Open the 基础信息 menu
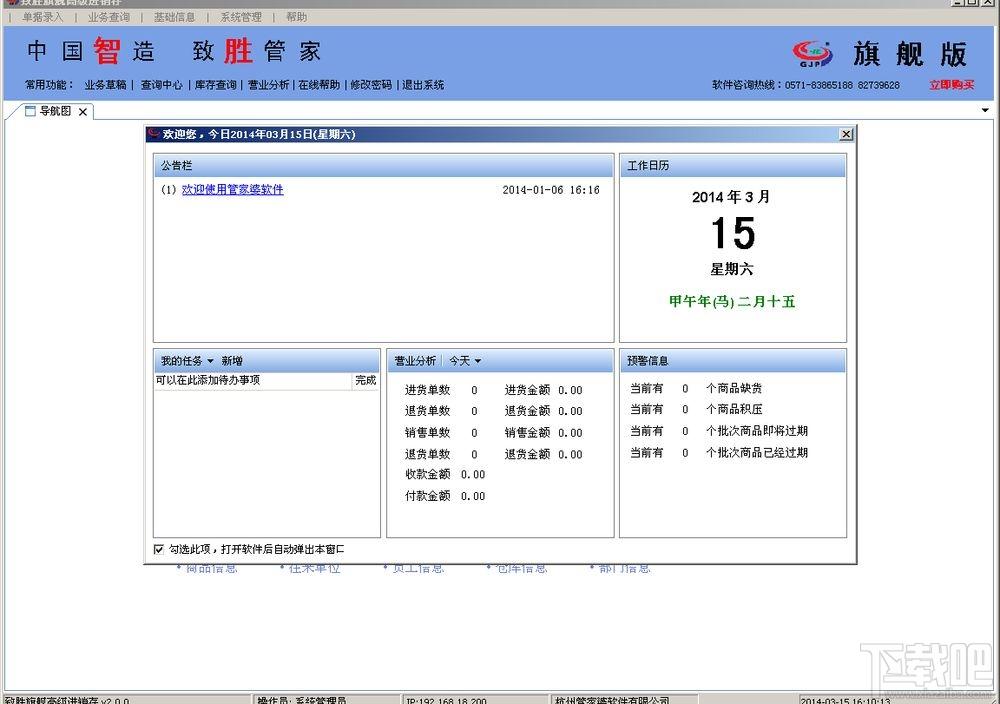Viewport: 1000px width, 704px height. [x=174, y=17]
